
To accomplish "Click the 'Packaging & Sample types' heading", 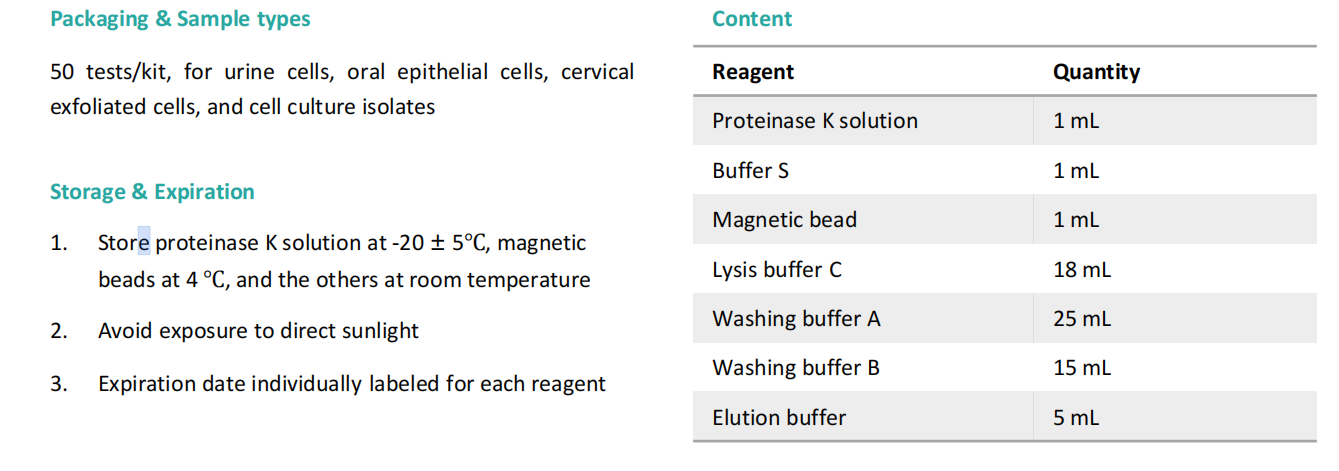I will tap(180, 19).
